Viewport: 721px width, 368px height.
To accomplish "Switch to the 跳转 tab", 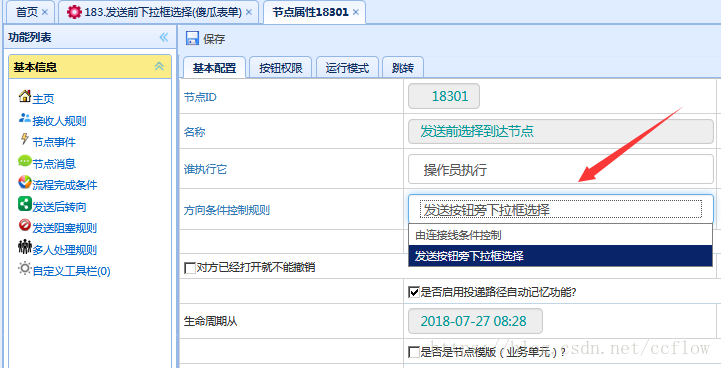I will (x=403, y=68).
